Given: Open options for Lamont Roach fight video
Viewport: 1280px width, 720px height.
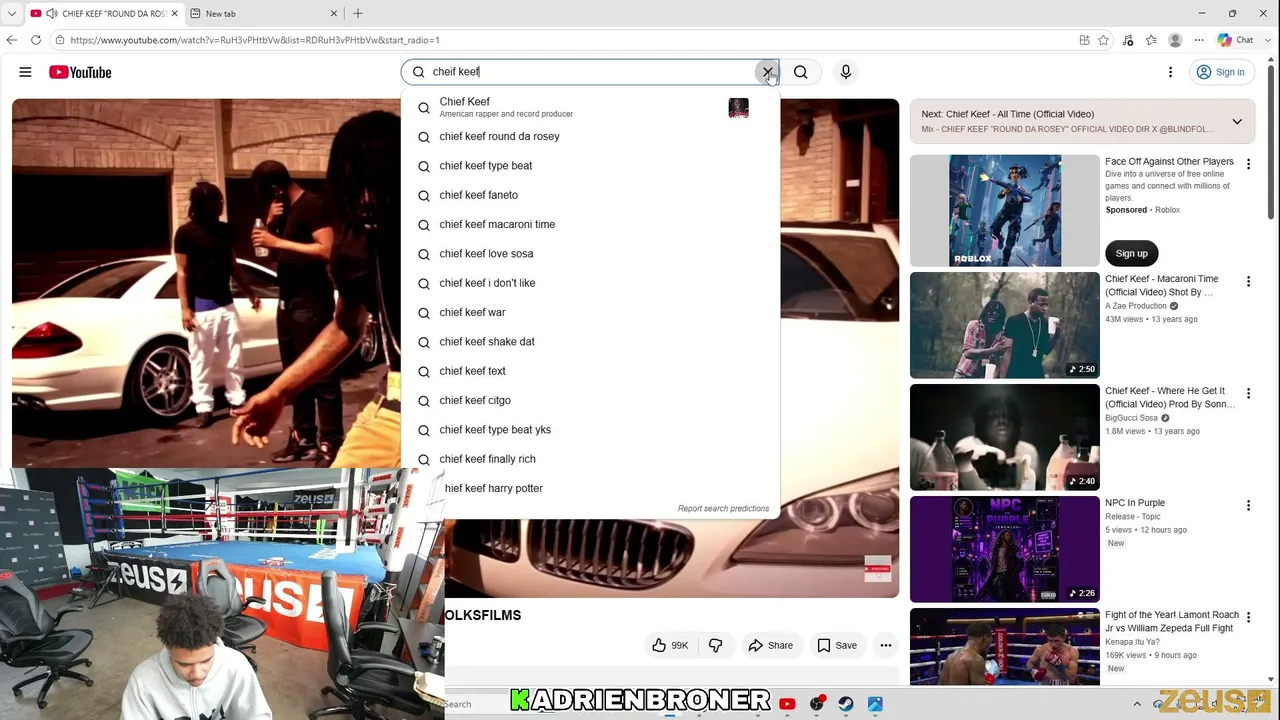Looking at the screenshot, I should (1248, 618).
